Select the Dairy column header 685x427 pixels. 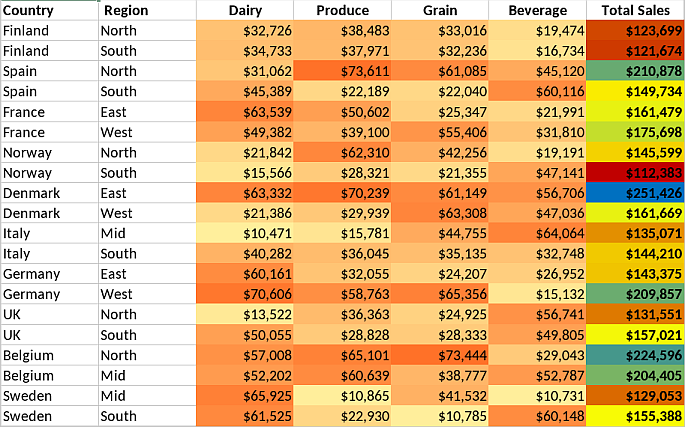coord(245,10)
